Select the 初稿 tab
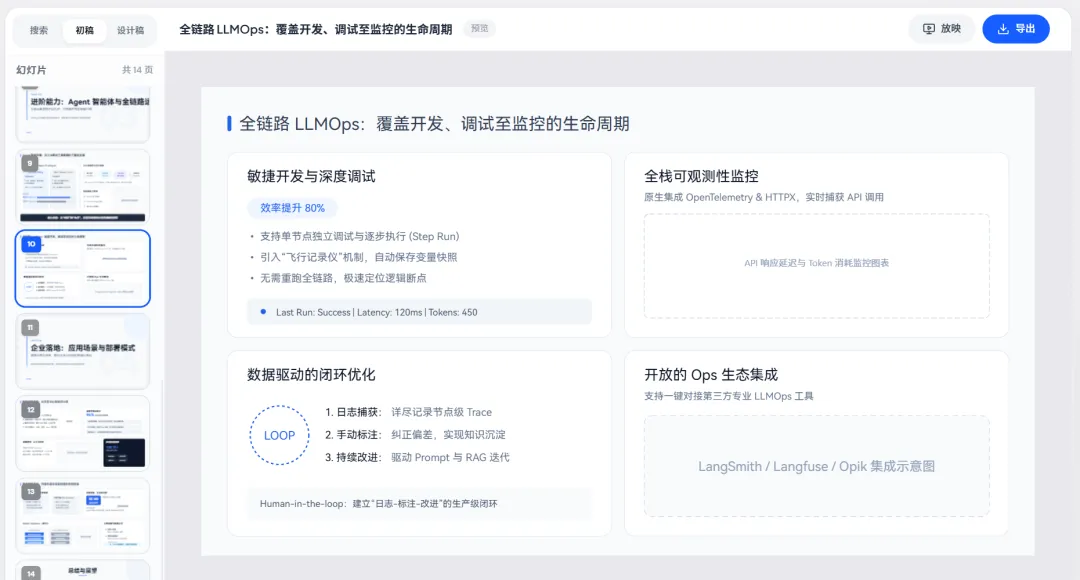The height and width of the screenshot is (580, 1080). click(x=84, y=30)
